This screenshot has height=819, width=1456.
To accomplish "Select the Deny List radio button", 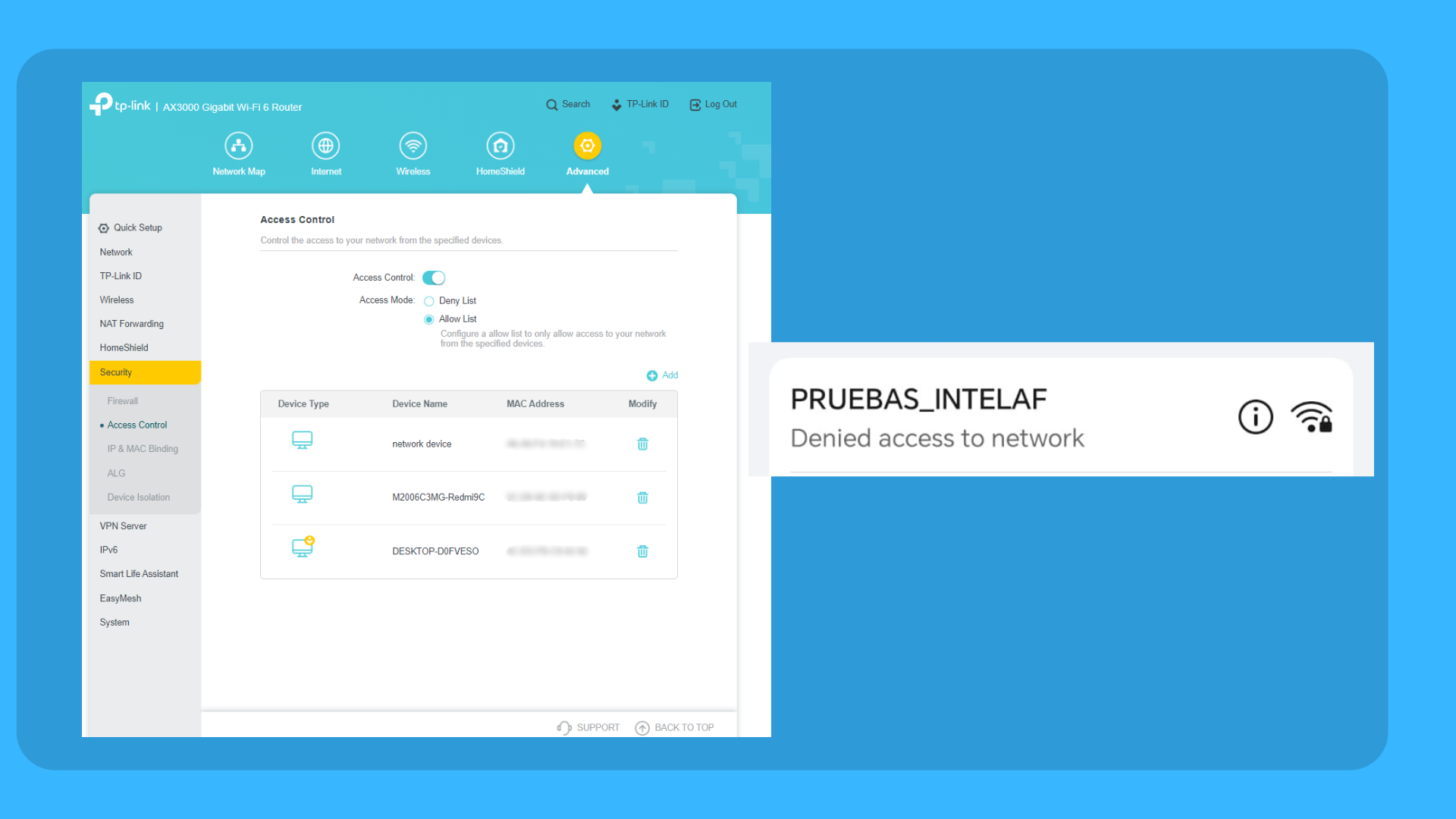I will pyautogui.click(x=429, y=301).
